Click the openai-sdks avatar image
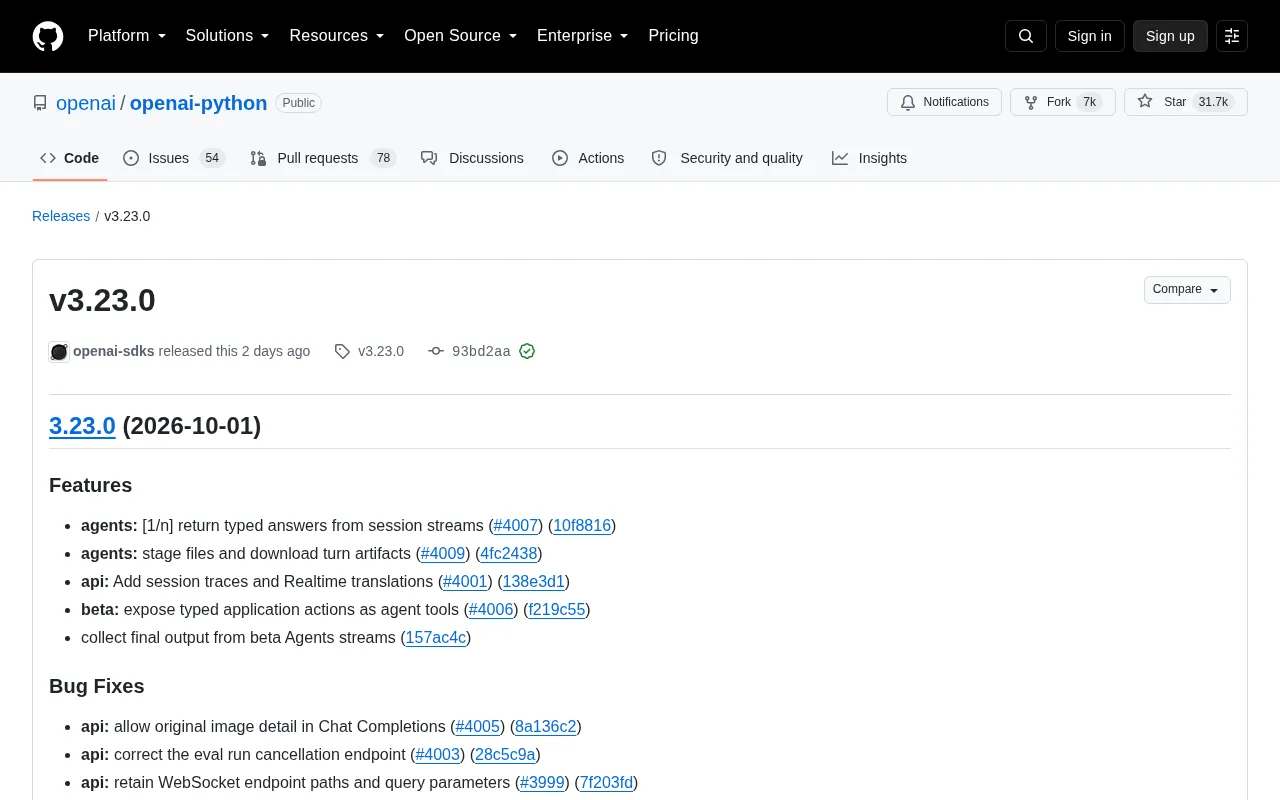 pyautogui.click(x=59, y=351)
